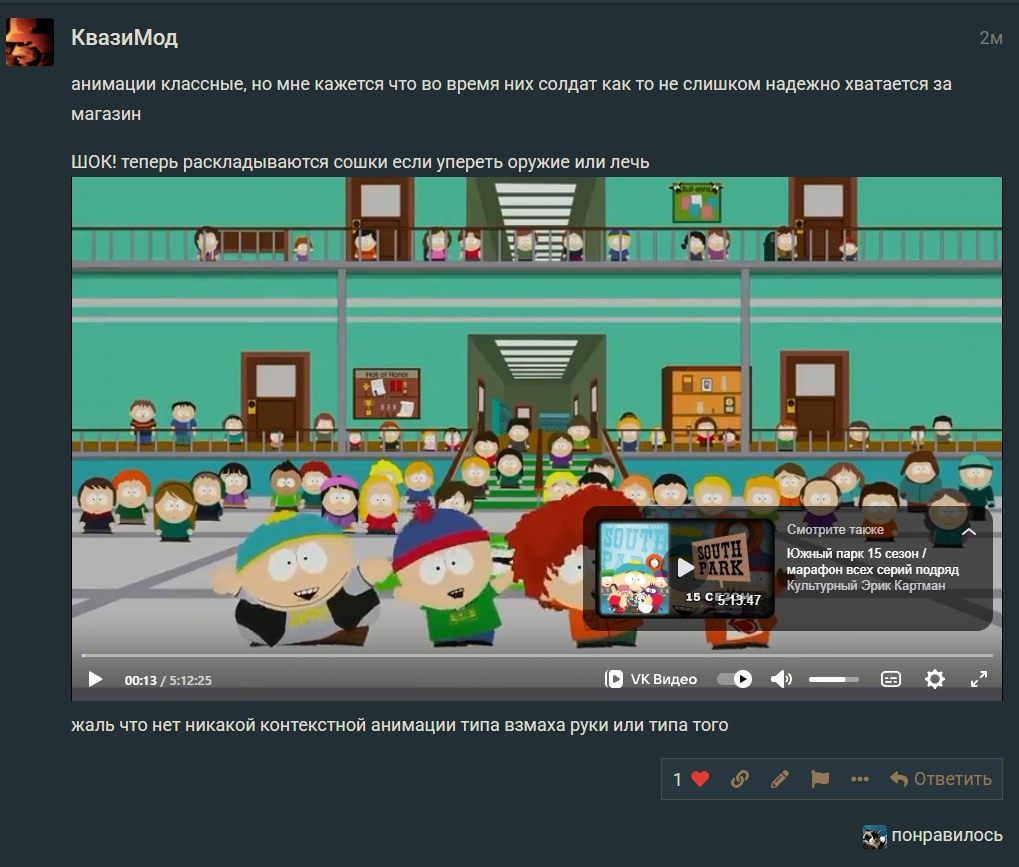Collapse the Смотрите также panel chevron
Screen dimensions: 1019x867
pyautogui.click(x=969, y=532)
